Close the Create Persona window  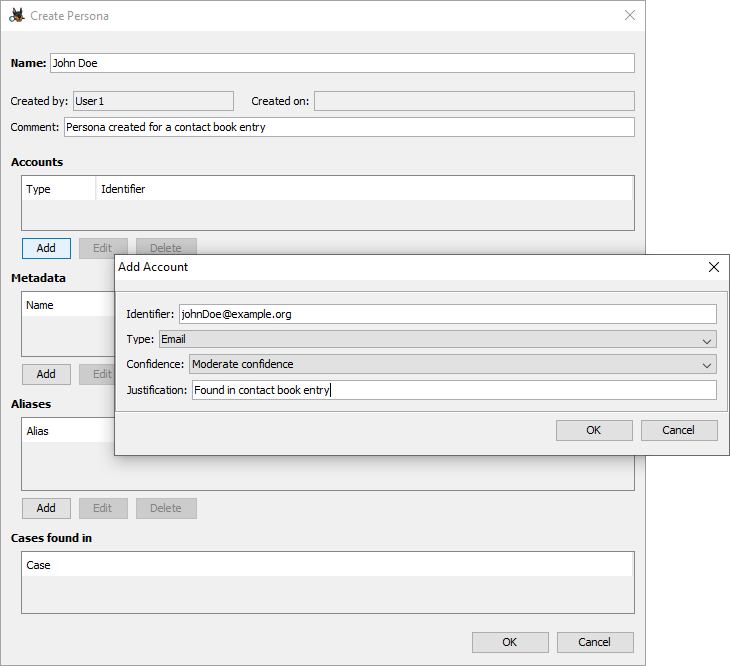coord(629,16)
